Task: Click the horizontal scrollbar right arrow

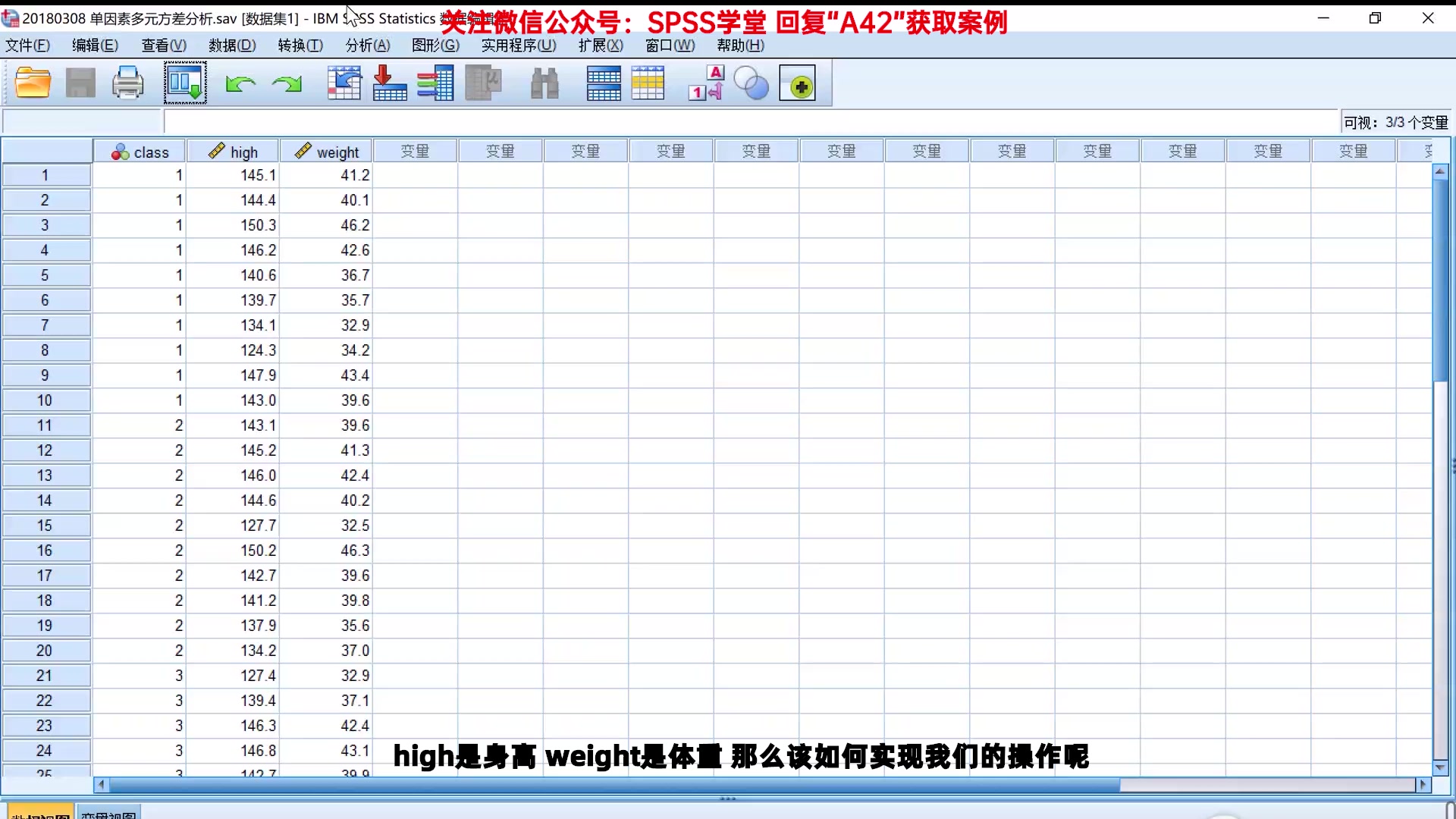Action: coord(1423,785)
